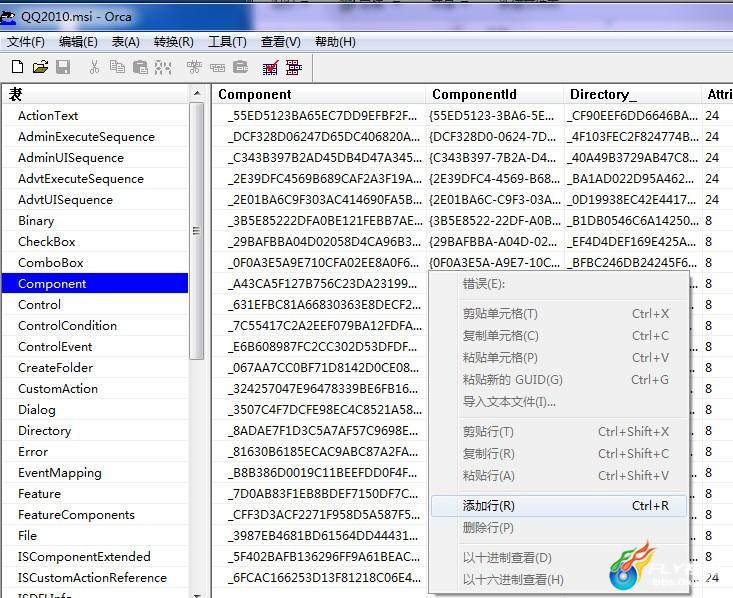This screenshot has height=598, width=733.
Task: Click the table list scroll up arrow
Action: pyautogui.click(x=197, y=94)
